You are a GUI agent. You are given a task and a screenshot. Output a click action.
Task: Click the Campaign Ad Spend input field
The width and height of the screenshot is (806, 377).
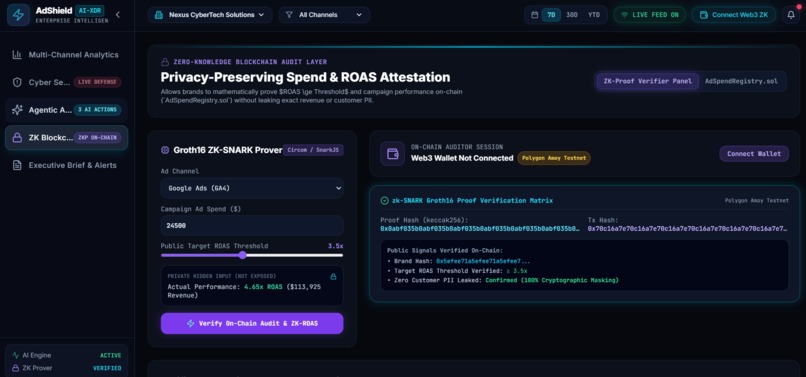(252, 226)
